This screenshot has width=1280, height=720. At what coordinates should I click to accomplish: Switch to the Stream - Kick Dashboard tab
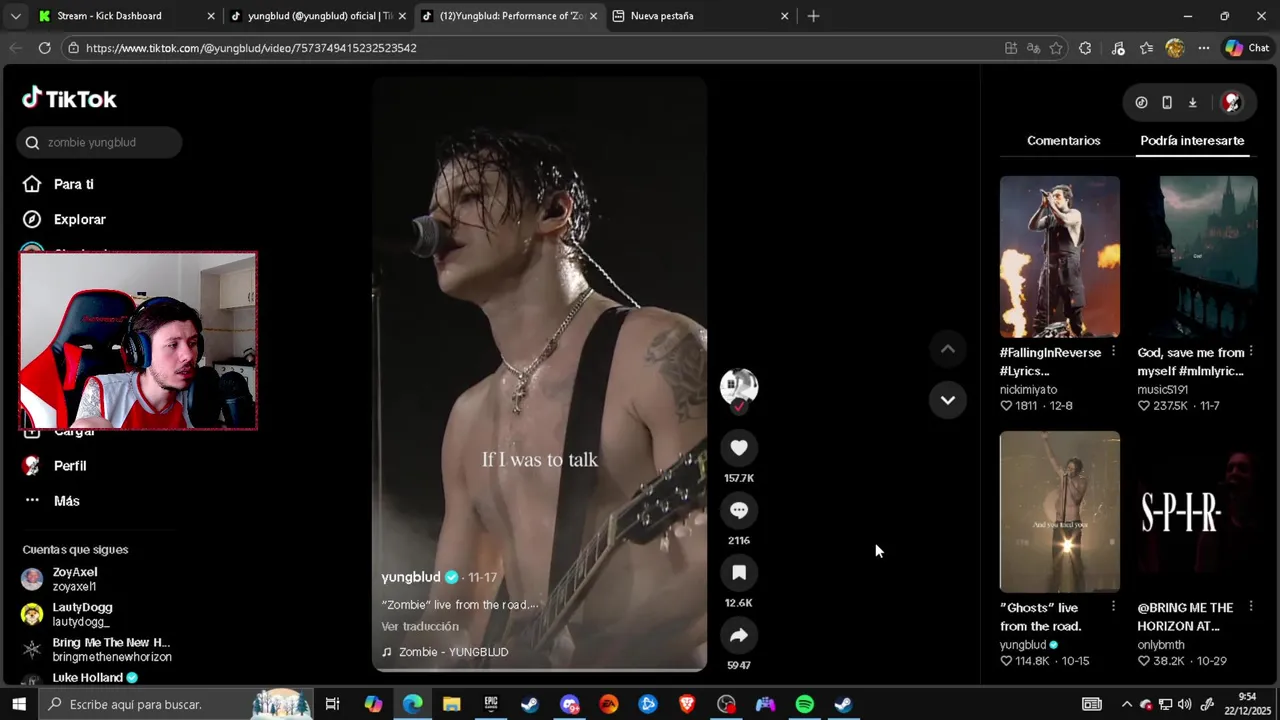tap(126, 16)
